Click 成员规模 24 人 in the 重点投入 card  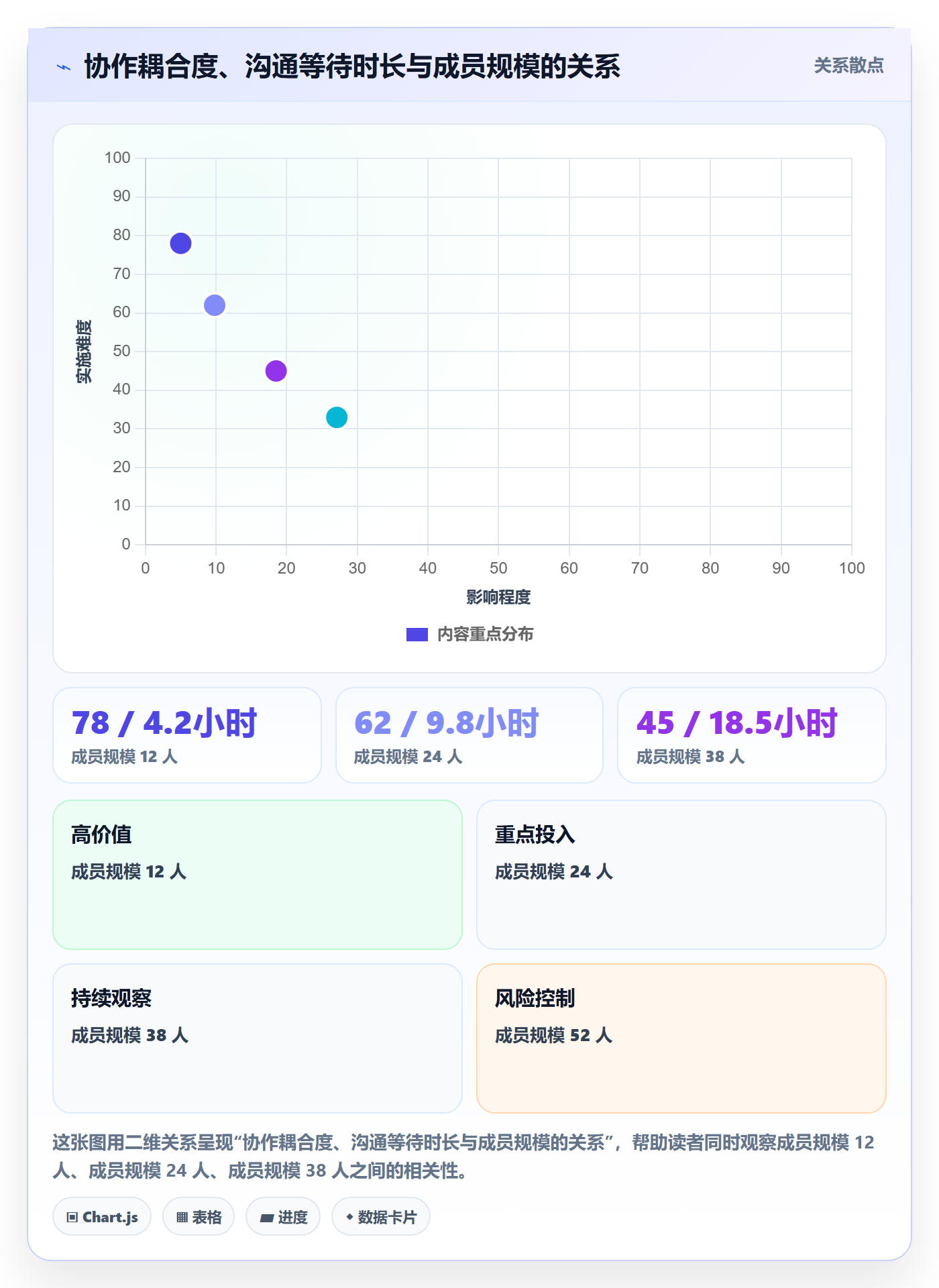(x=554, y=872)
